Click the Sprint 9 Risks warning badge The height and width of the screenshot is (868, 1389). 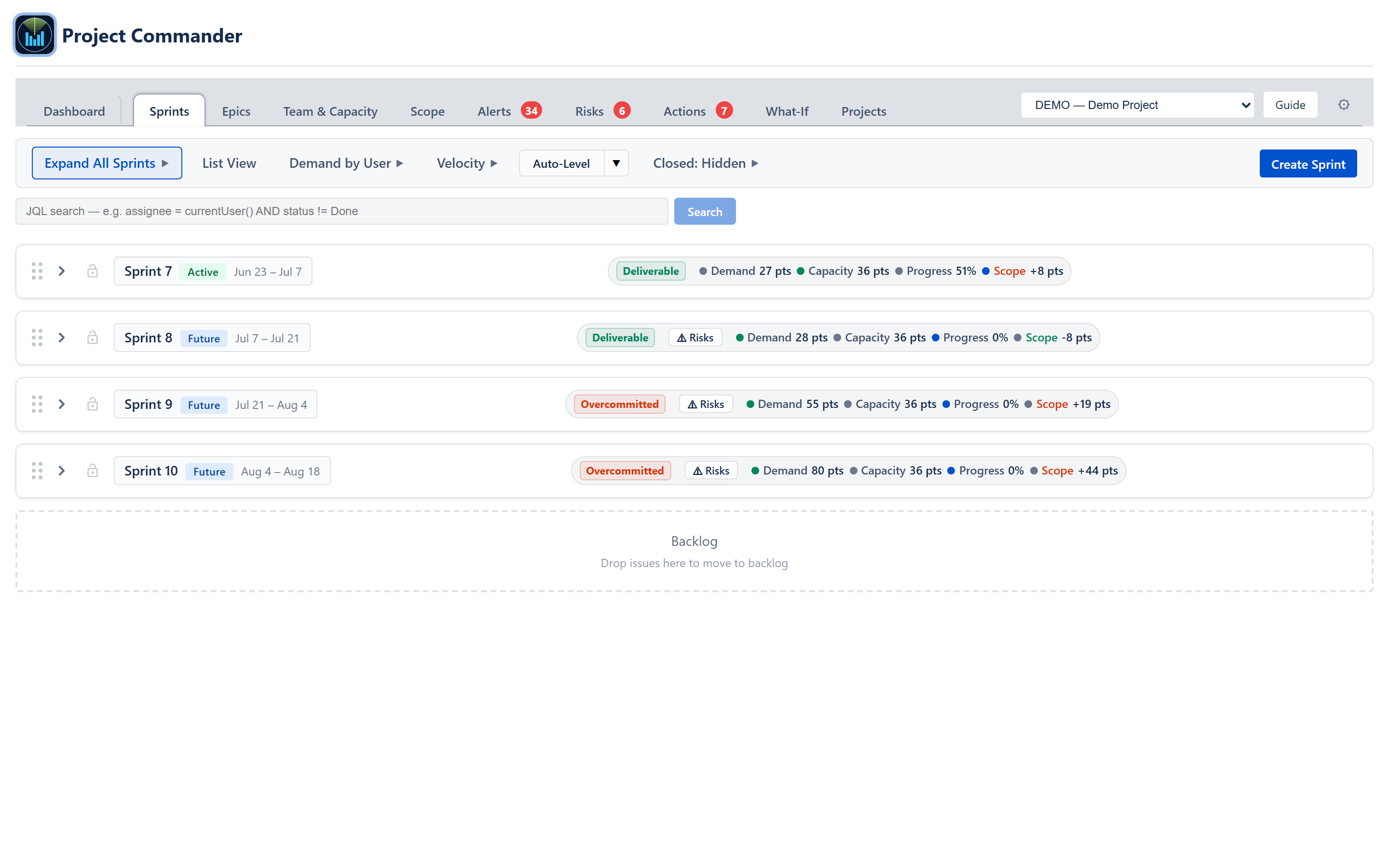point(706,404)
